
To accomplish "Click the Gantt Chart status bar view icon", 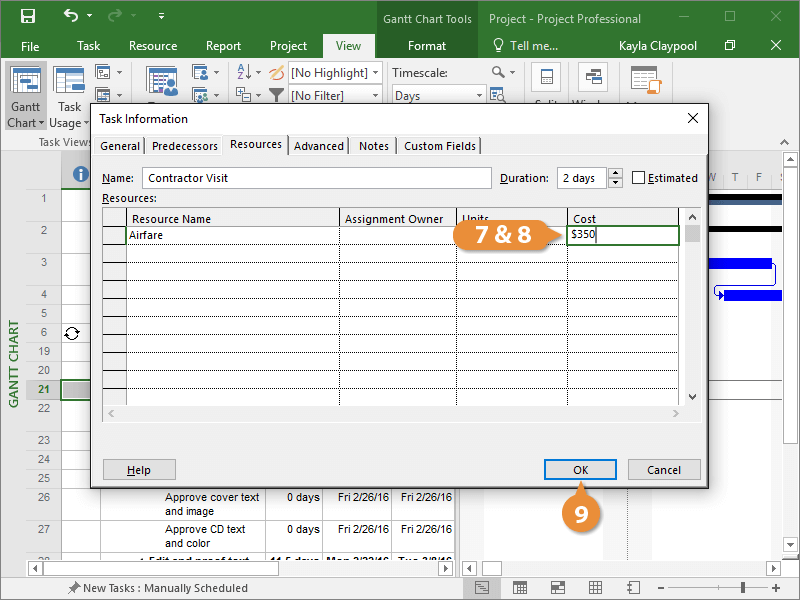I will point(483,588).
